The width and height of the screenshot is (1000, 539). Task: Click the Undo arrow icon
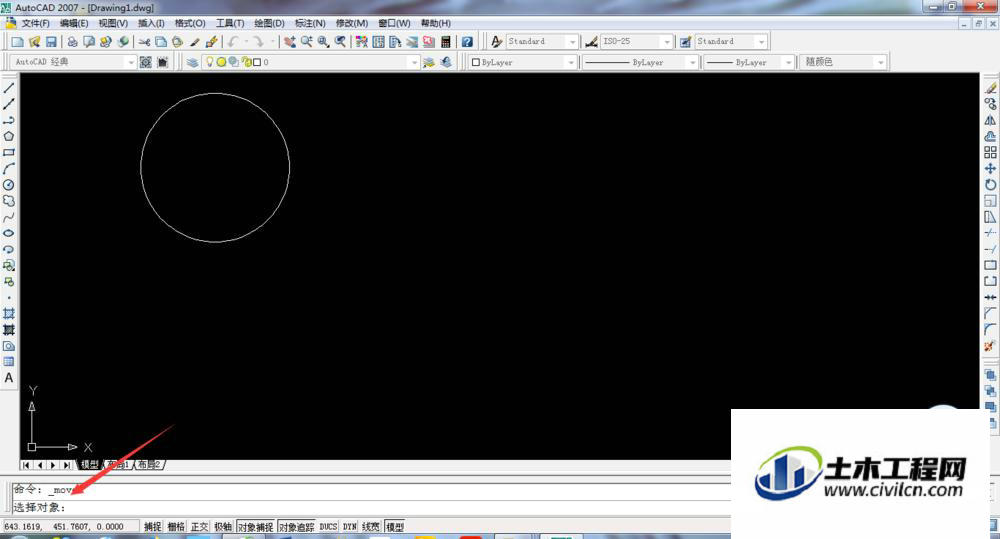pos(233,41)
